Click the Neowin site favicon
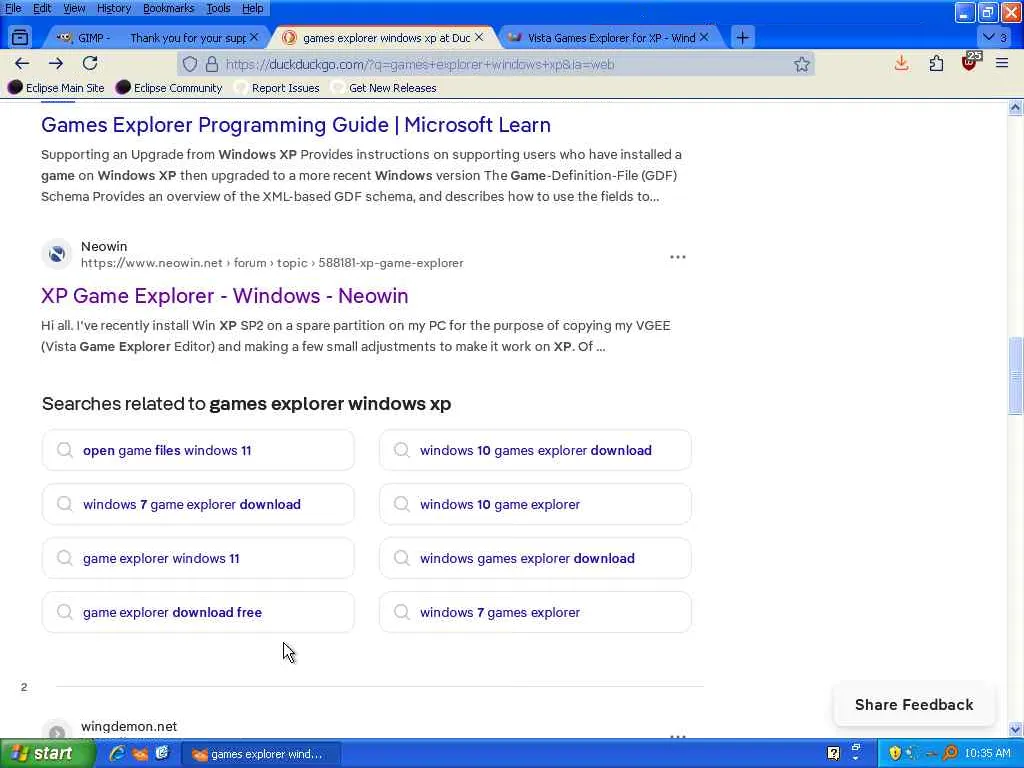This screenshot has width=1024, height=768. tap(57, 254)
